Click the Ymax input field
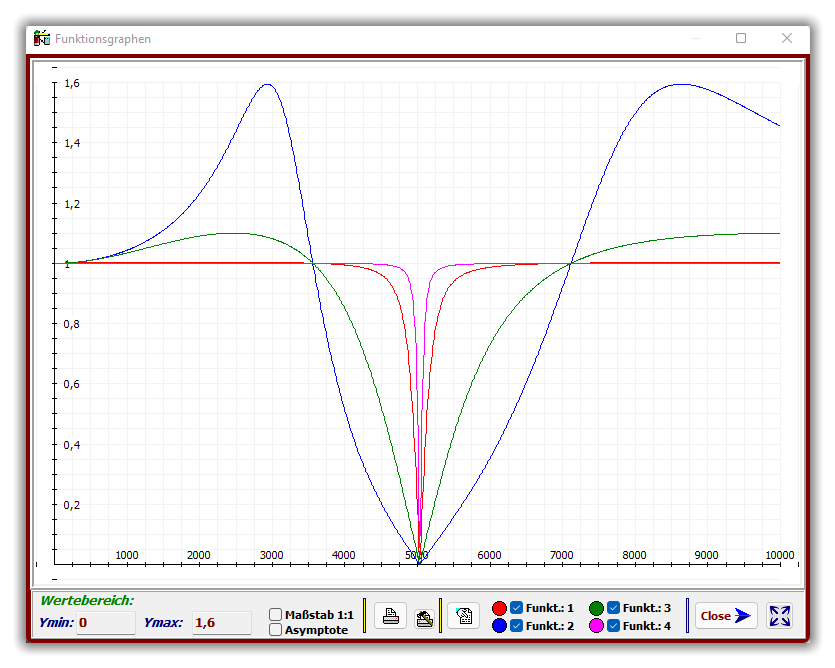 pos(221,623)
